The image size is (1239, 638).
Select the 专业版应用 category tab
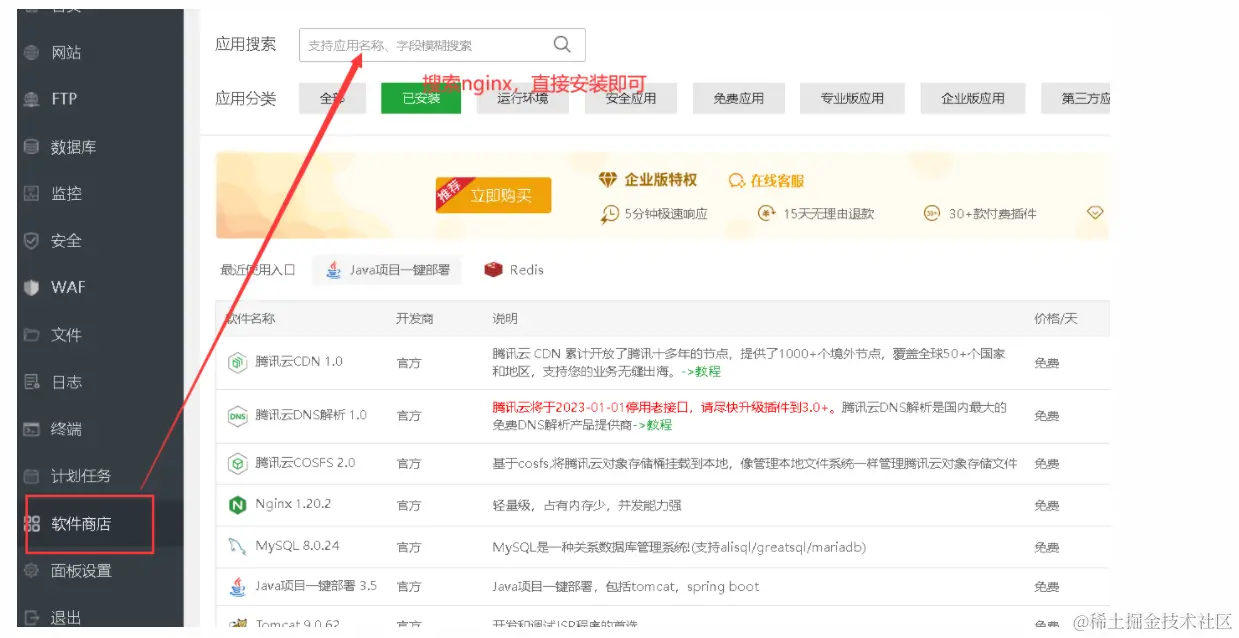[853, 98]
